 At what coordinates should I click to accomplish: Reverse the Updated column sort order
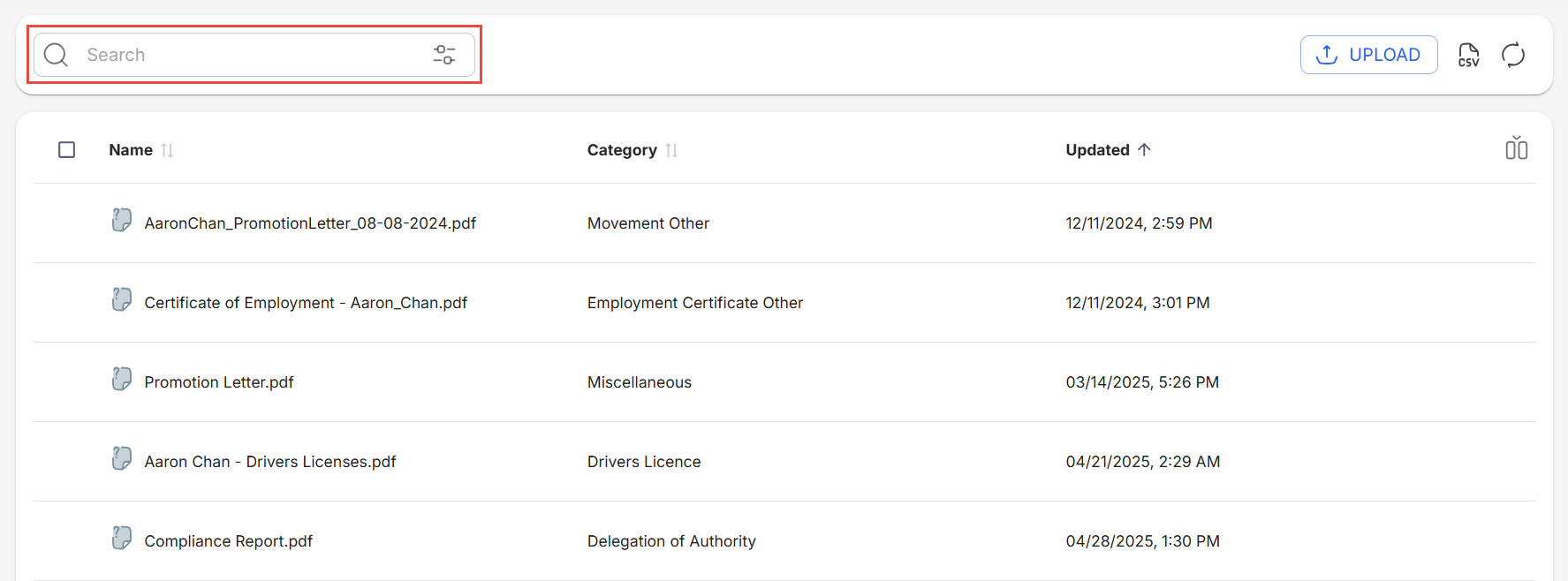pos(1144,150)
